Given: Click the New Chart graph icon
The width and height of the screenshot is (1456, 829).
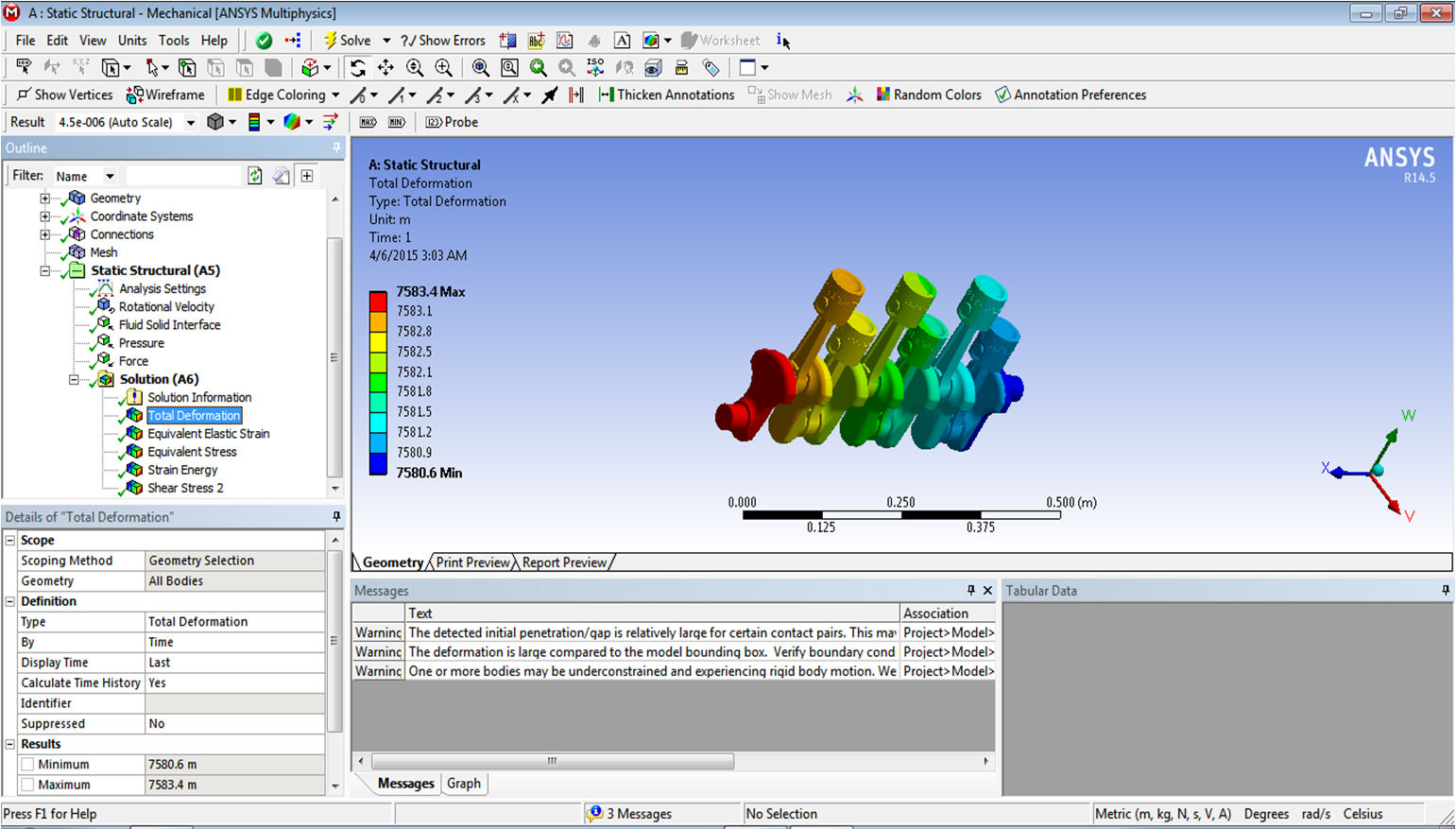Looking at the screenshot, I should click(x=564, y=41).
